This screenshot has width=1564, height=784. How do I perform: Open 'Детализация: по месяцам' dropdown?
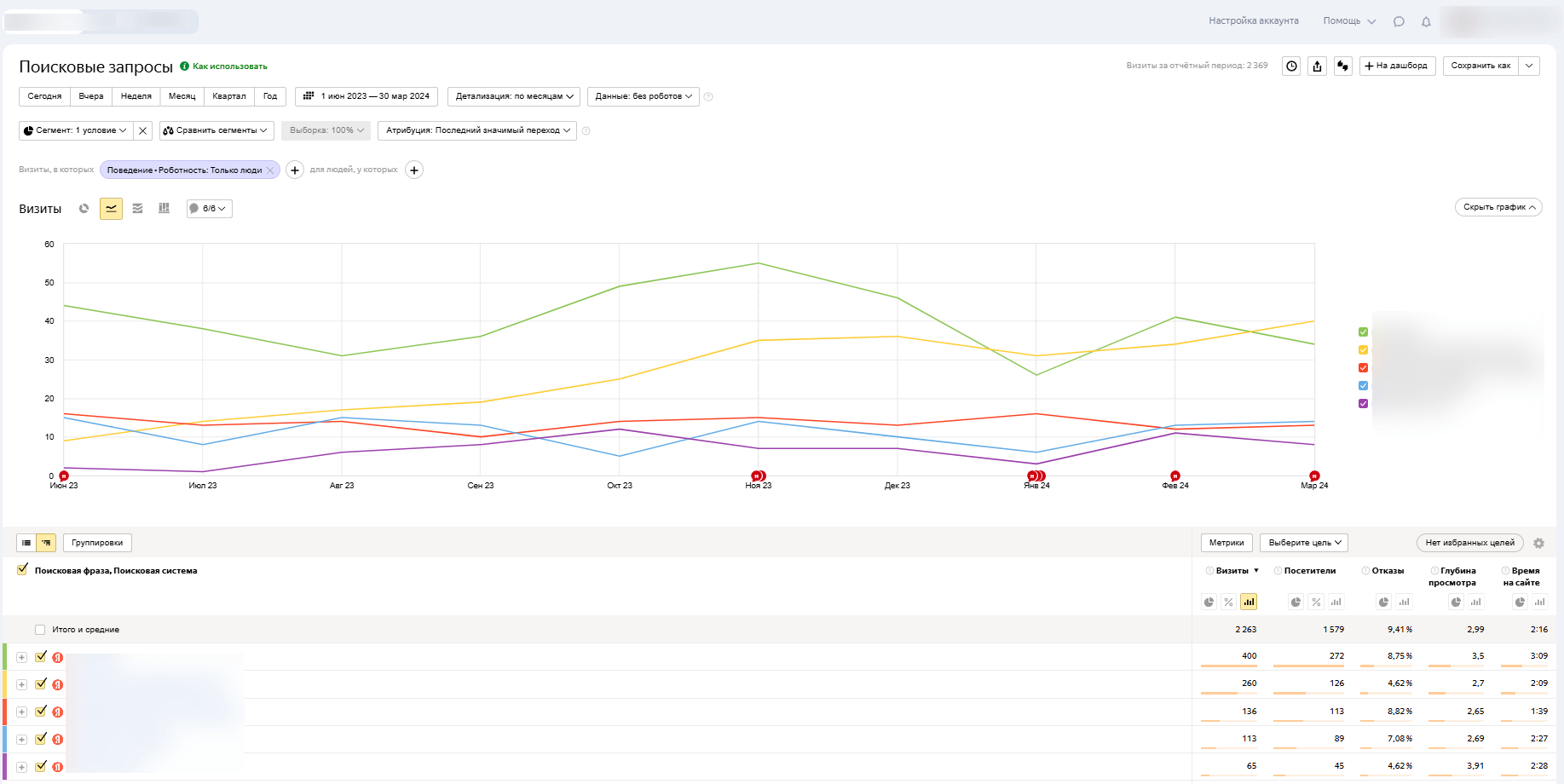point(514,96)
